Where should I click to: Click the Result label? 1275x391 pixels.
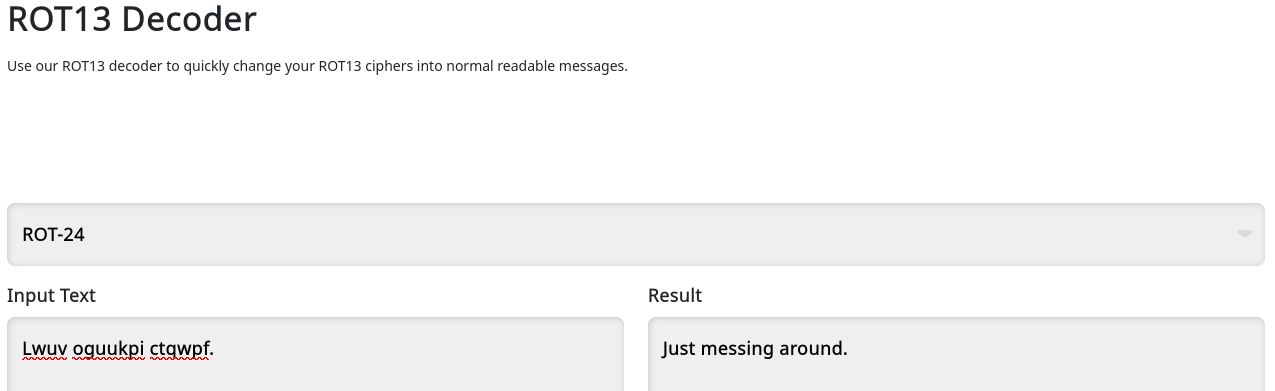click(675, 295)
